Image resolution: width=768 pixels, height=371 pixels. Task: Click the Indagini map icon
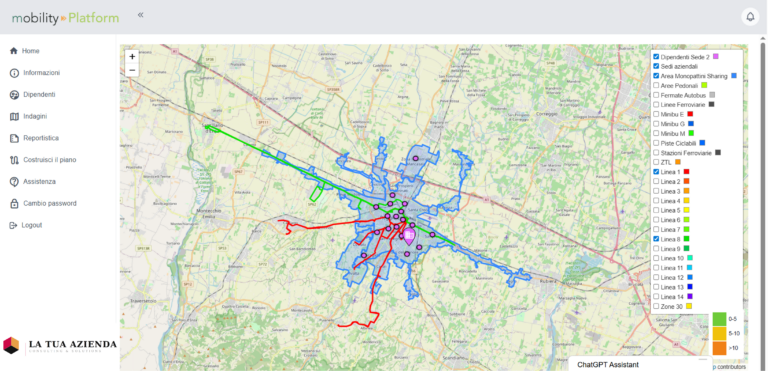tap(14, 117)
